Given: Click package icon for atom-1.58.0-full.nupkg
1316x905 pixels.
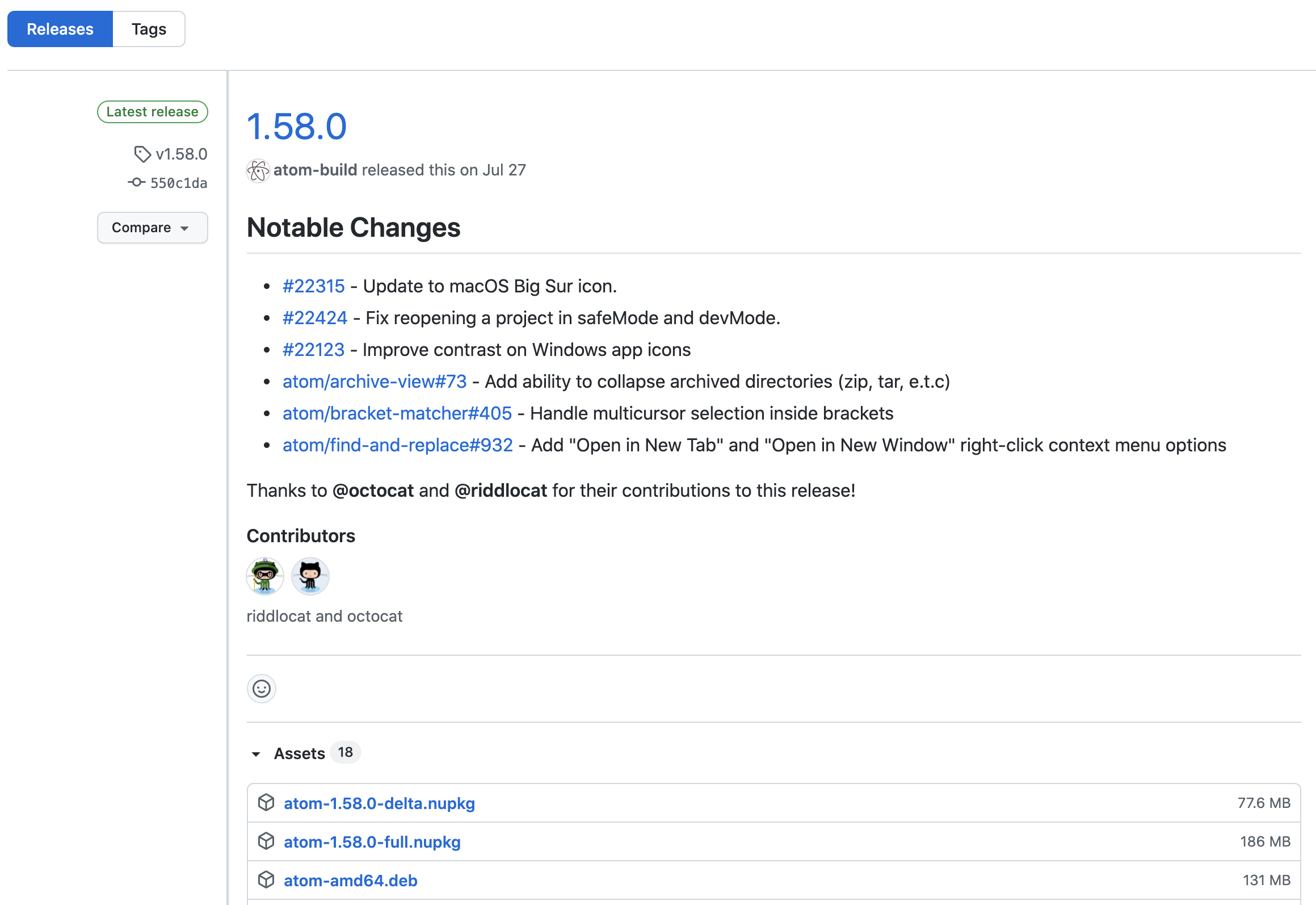Looking at the screenshot, I should [x=266, y=841].
